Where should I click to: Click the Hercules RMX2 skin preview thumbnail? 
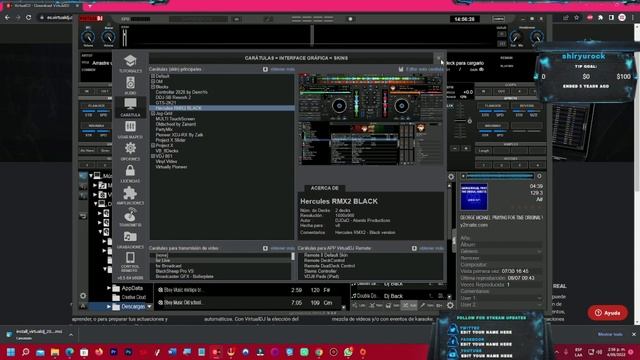pos(371,119)
